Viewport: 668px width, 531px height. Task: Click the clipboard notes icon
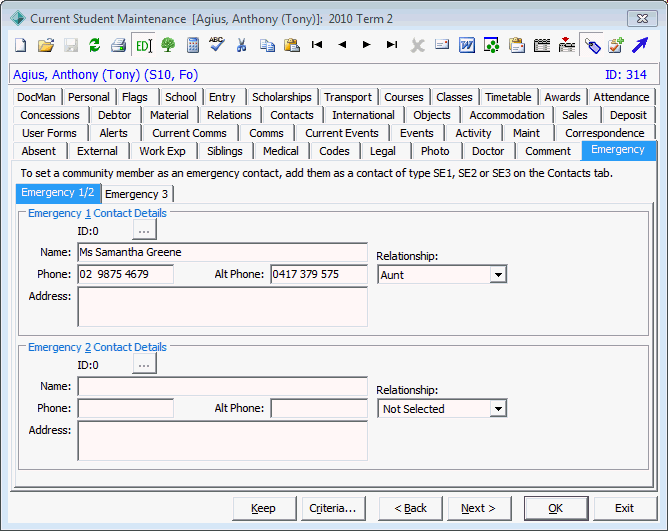(517, 45)
